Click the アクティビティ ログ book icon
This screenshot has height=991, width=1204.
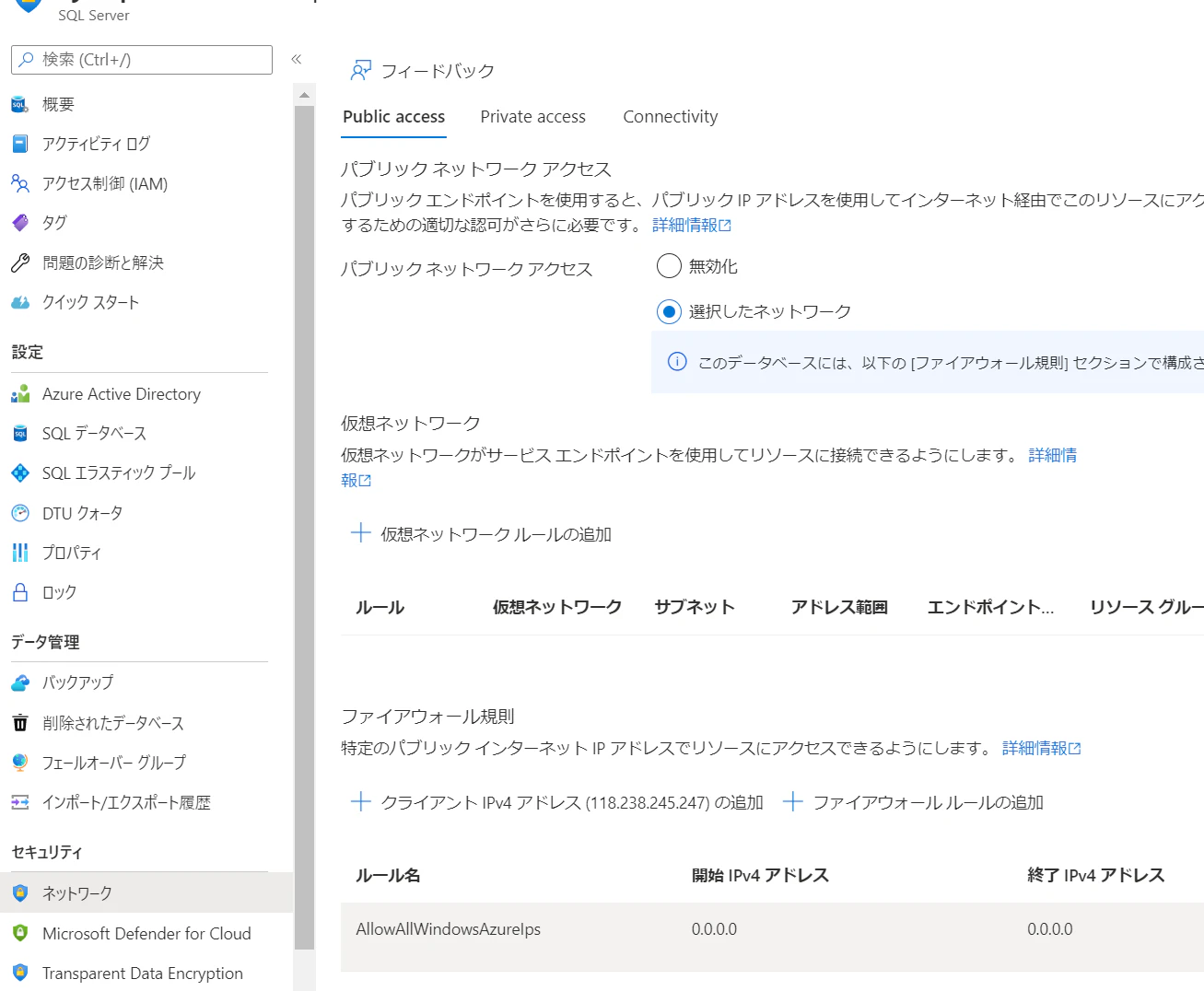(x=19, y=144)
